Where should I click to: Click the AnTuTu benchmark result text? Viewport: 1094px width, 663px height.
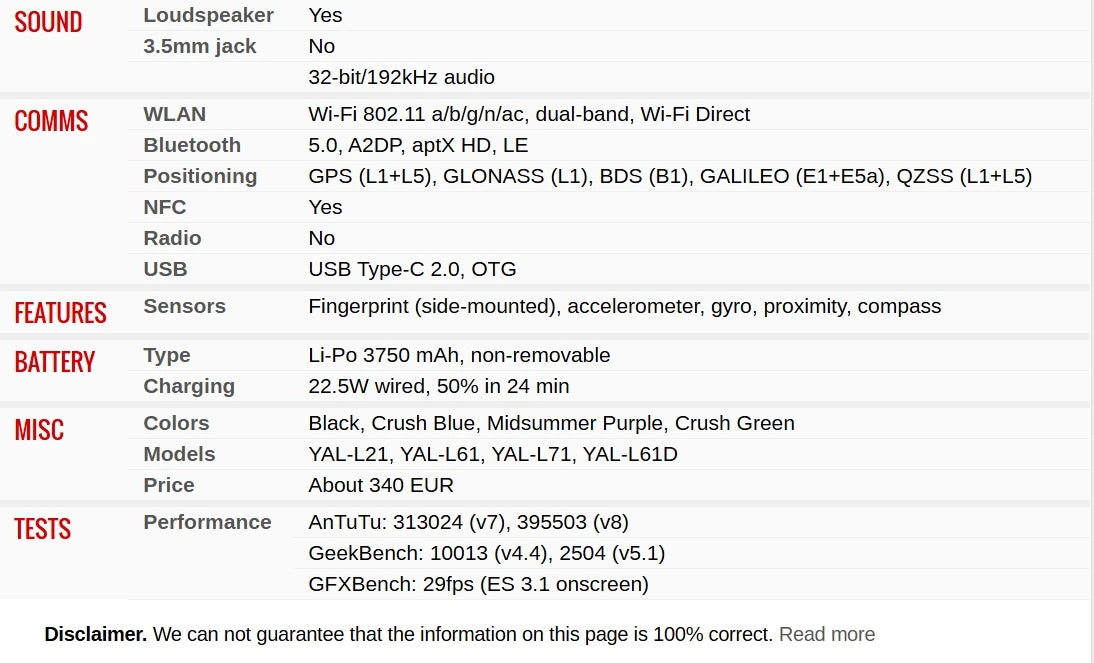468,522
